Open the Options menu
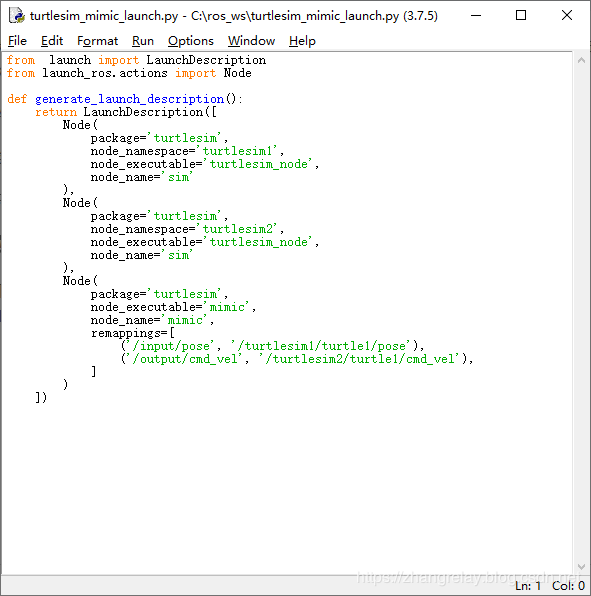The width and height of the screenshot is (591, 596). (191, 41)
